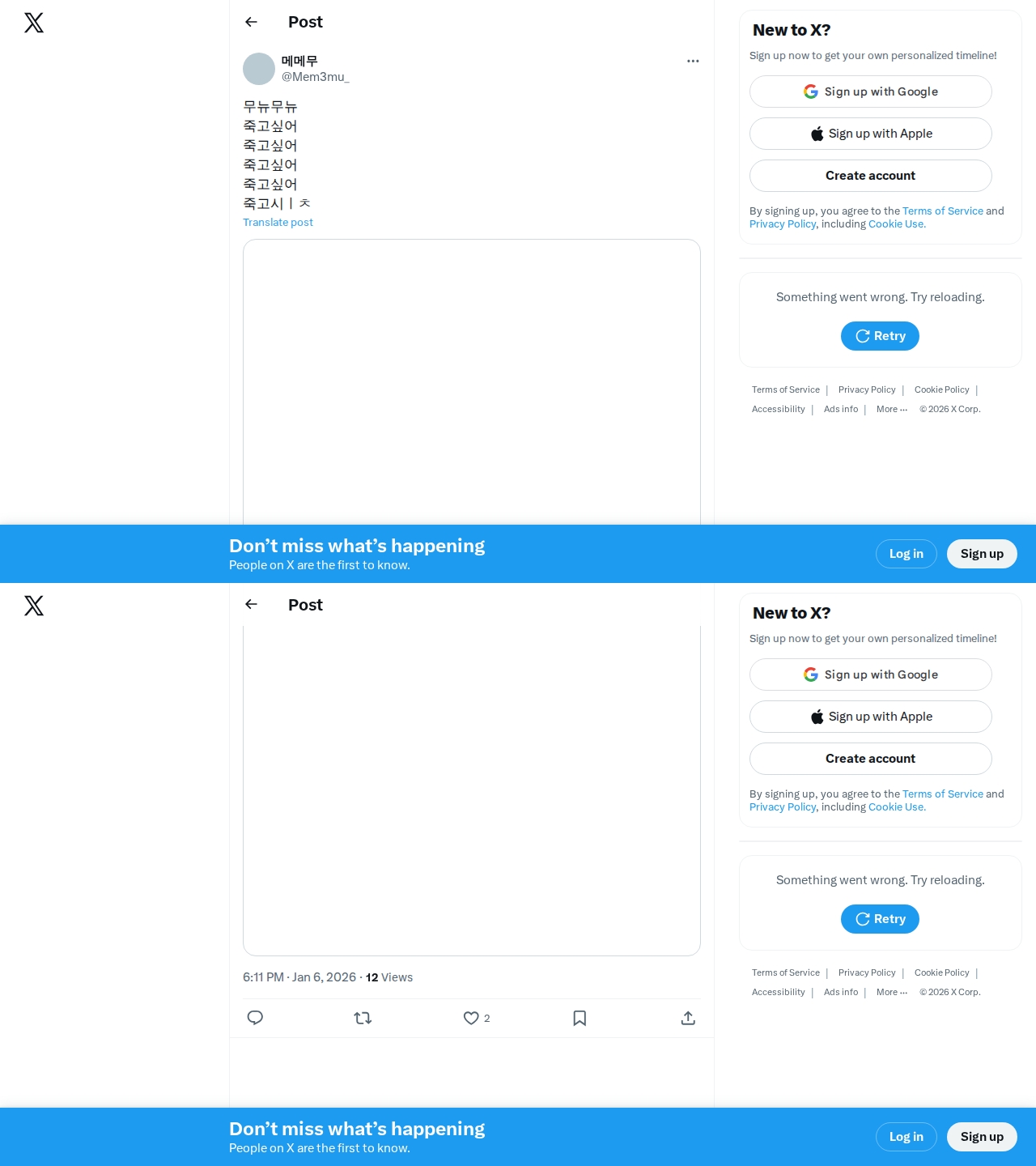Open the 메메무 profile avatar
This screenshot has width=1036, height=1166.
point(259,69)
